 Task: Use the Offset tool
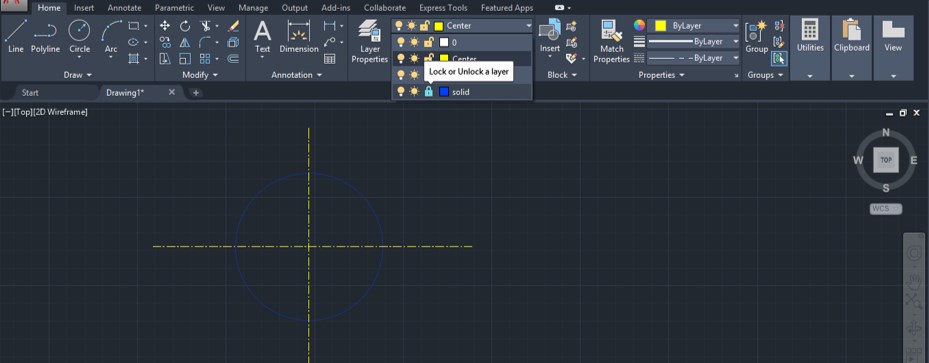(x=233, y=59)
